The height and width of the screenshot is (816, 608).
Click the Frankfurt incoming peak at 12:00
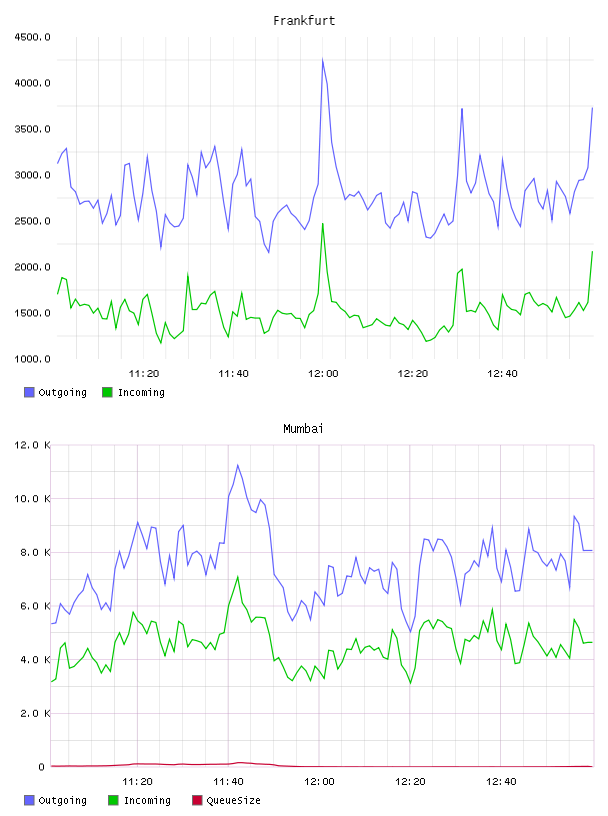323,224
